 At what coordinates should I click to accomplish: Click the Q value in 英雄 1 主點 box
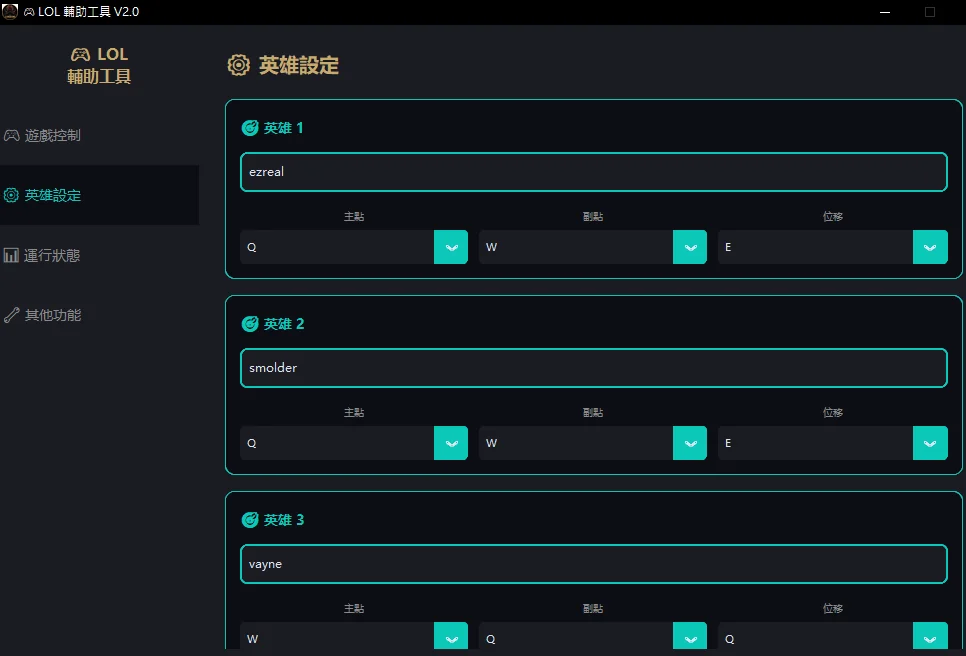point(252,247)
